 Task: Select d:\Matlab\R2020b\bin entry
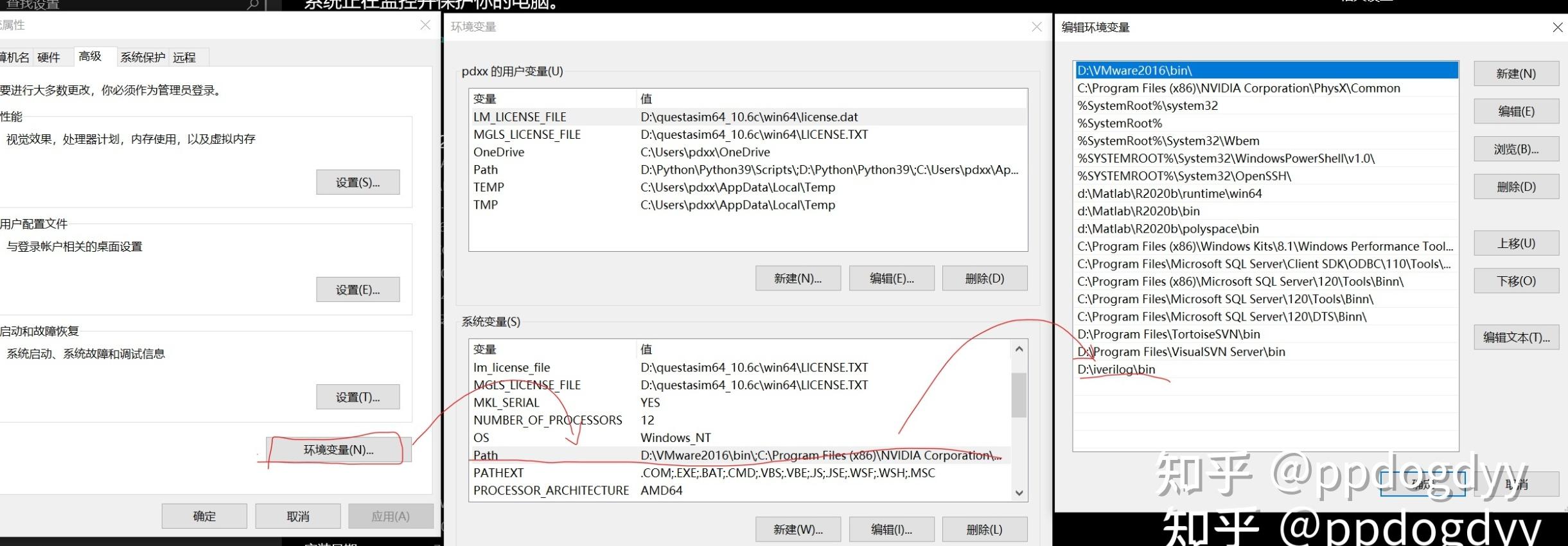[1266, 211]
